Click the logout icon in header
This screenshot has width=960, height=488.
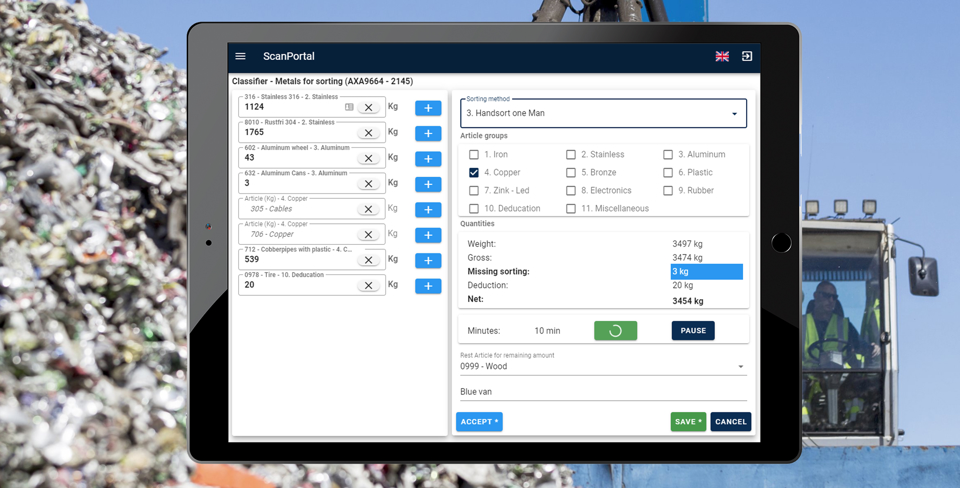click(x=747, y=57)
